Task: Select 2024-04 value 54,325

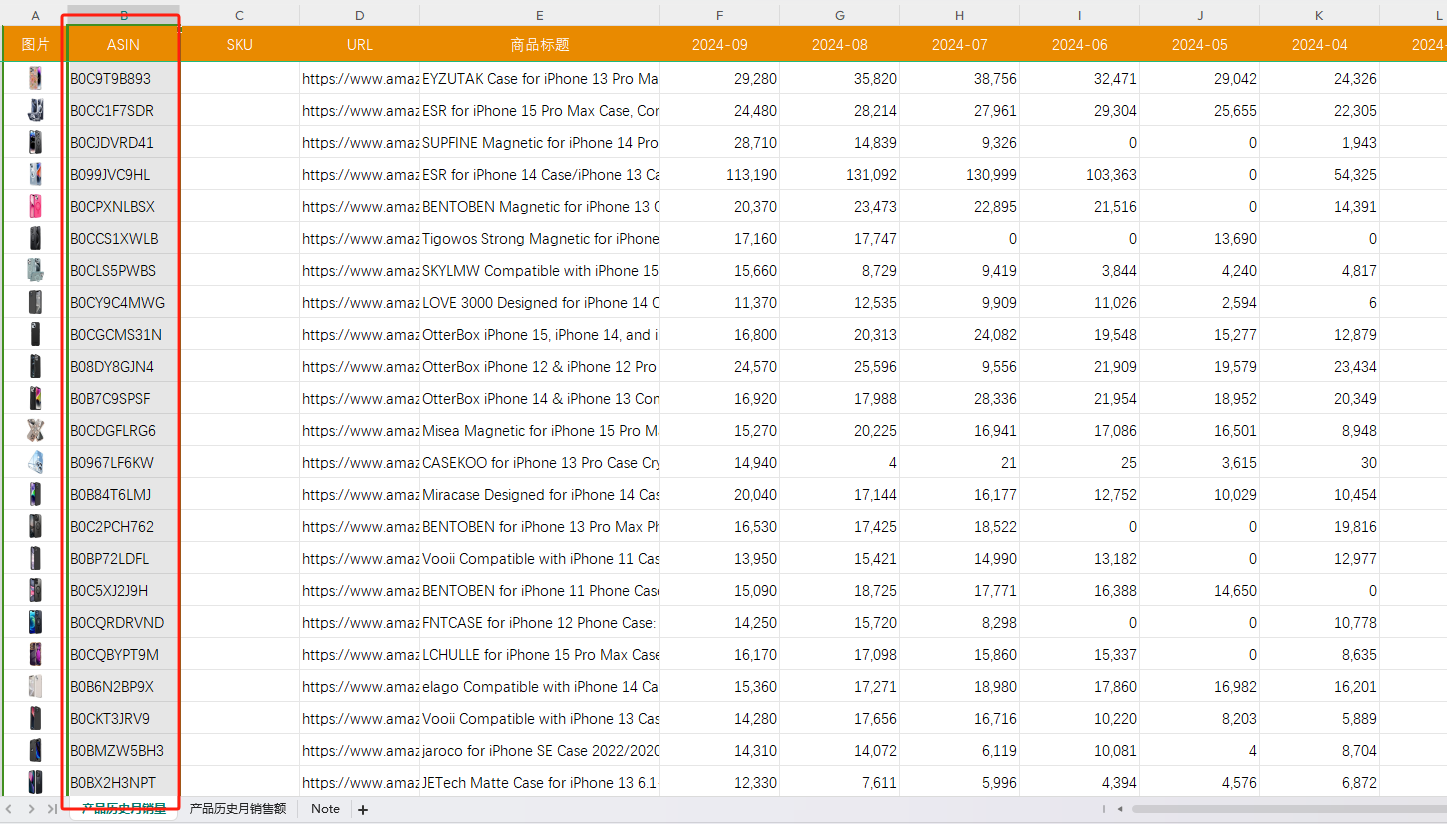Action: (x=1319, y=174)
